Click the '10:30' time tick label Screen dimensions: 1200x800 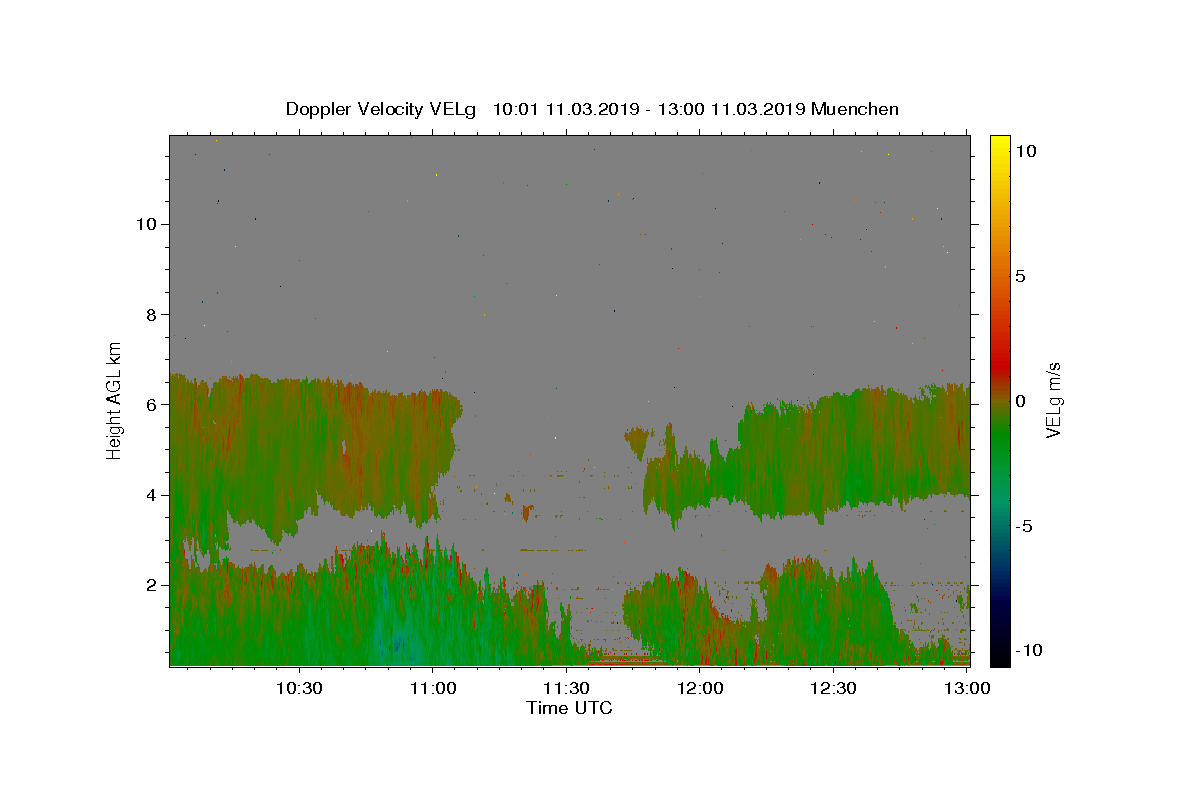(298, 688)
